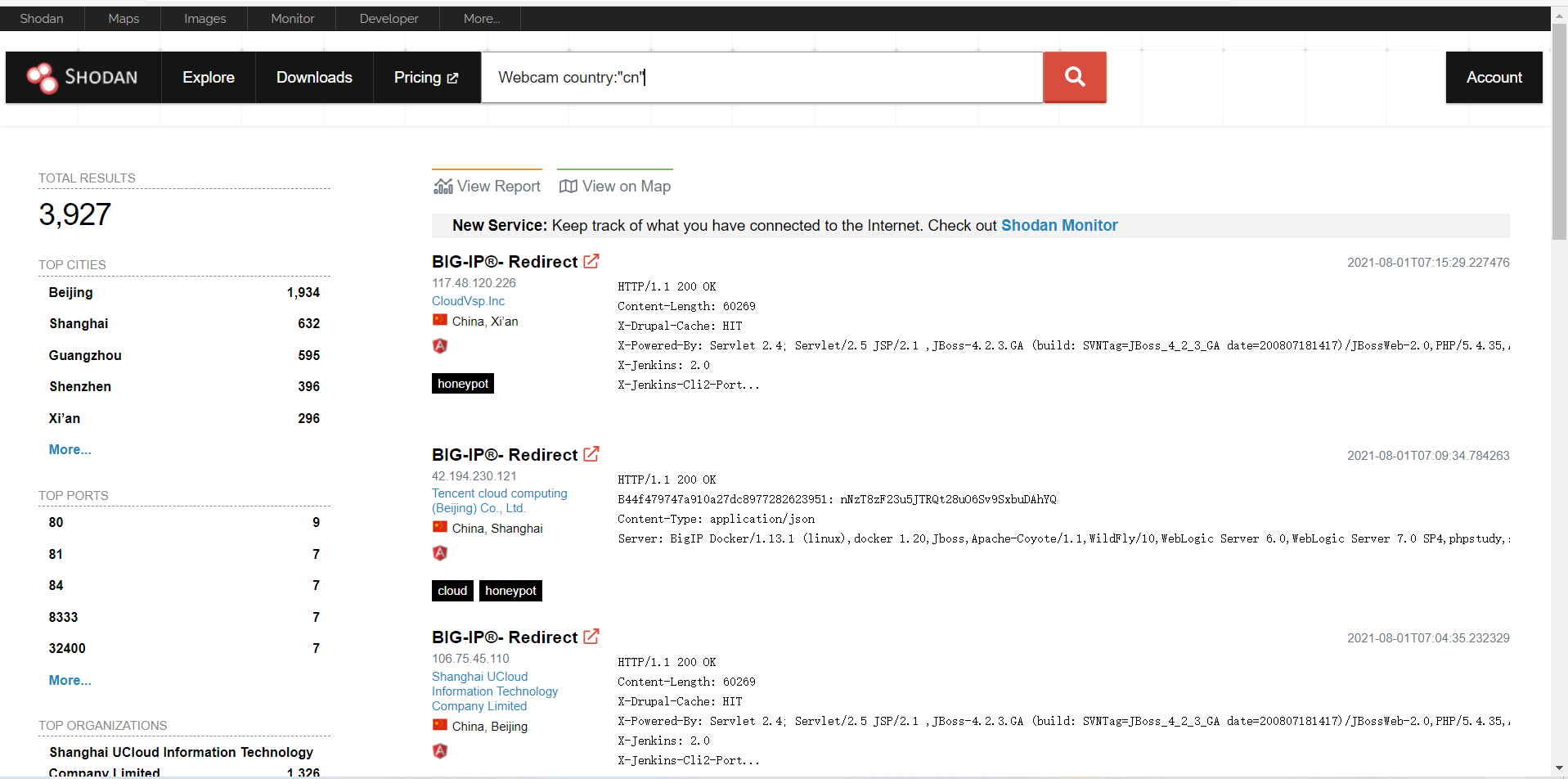Screen dimensions: 1568x779
Task: Click the cloud tag on second result
Action: pyautogui.click(x=452, y=590)
